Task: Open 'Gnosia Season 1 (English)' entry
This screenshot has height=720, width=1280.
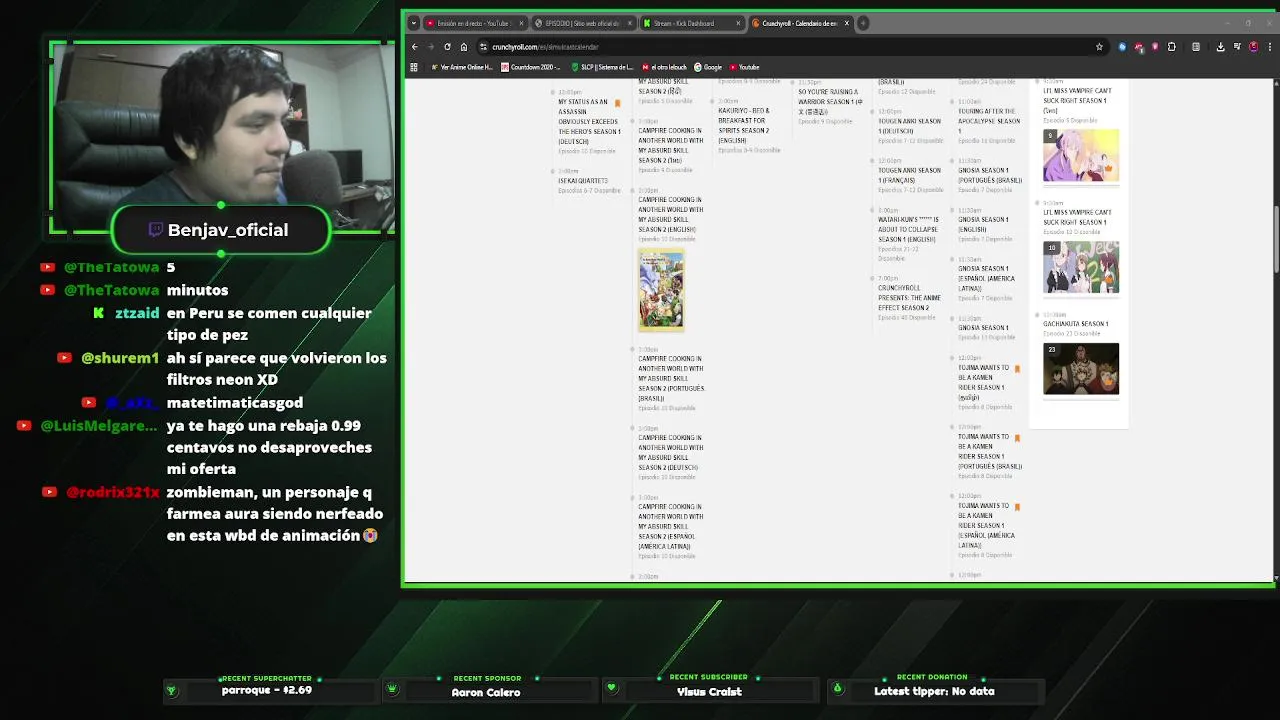Action: pos(983,224)
